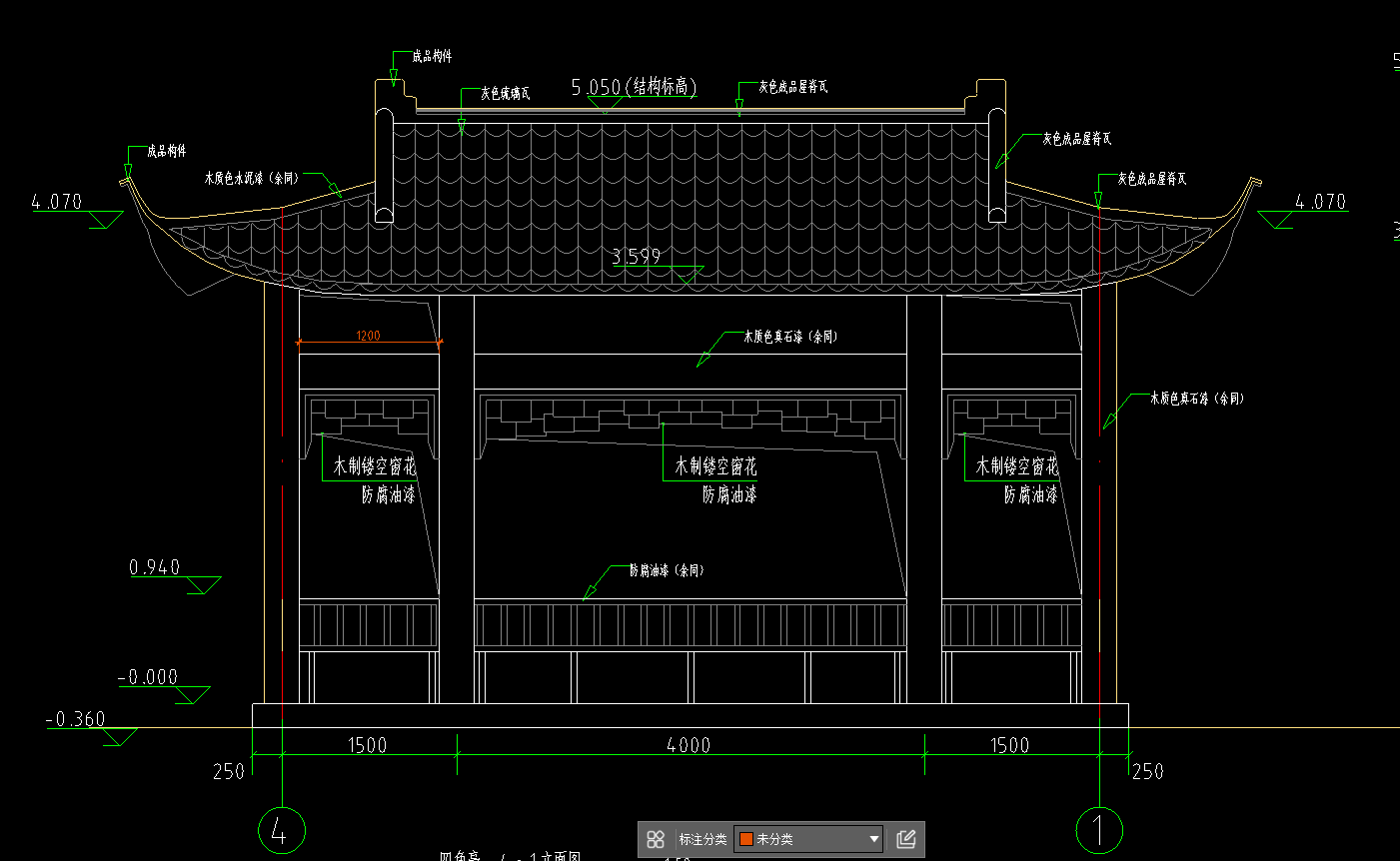Select the orange 1200 dimension
1400x861 pixels.
368,336
